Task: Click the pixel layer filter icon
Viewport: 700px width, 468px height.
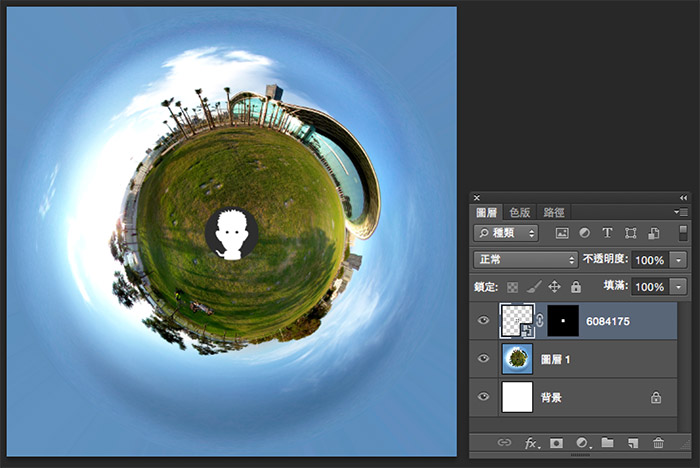Action: click(562, 233)
